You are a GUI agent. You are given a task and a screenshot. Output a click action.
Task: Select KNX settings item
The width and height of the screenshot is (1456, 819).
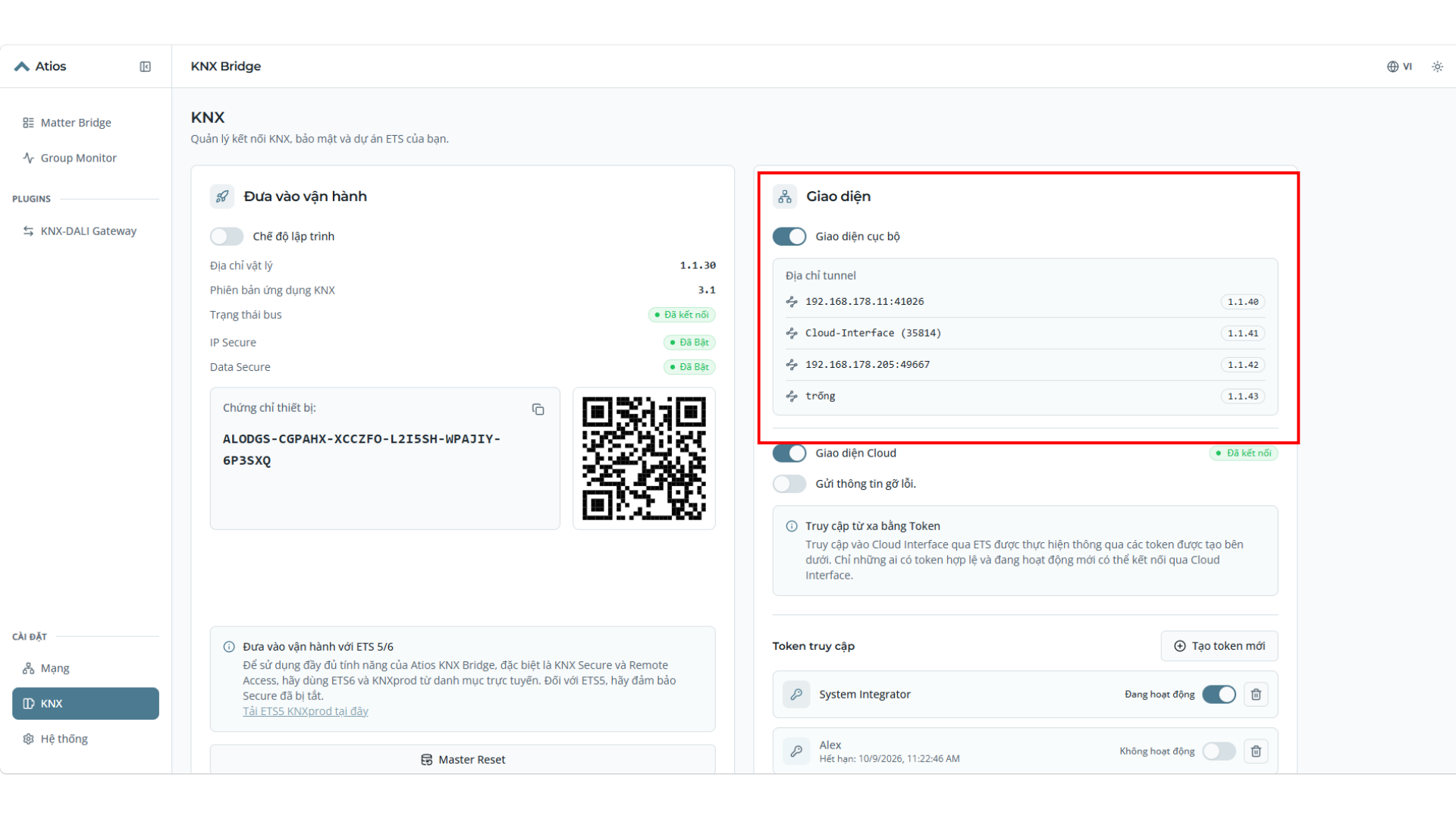pyautogui.click(x=86, y=704)
